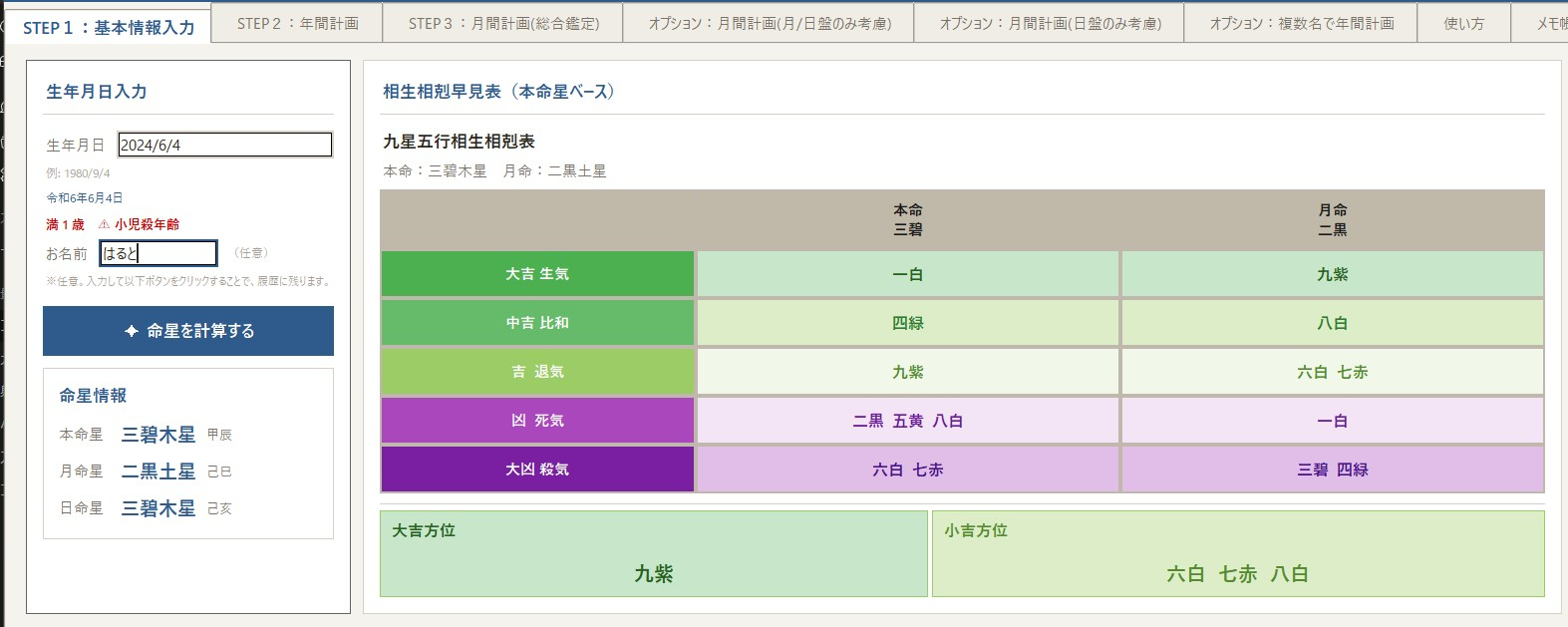
Task: Click 九紫 cell in 吉 退気 row
Action: (x=908, y=372)
